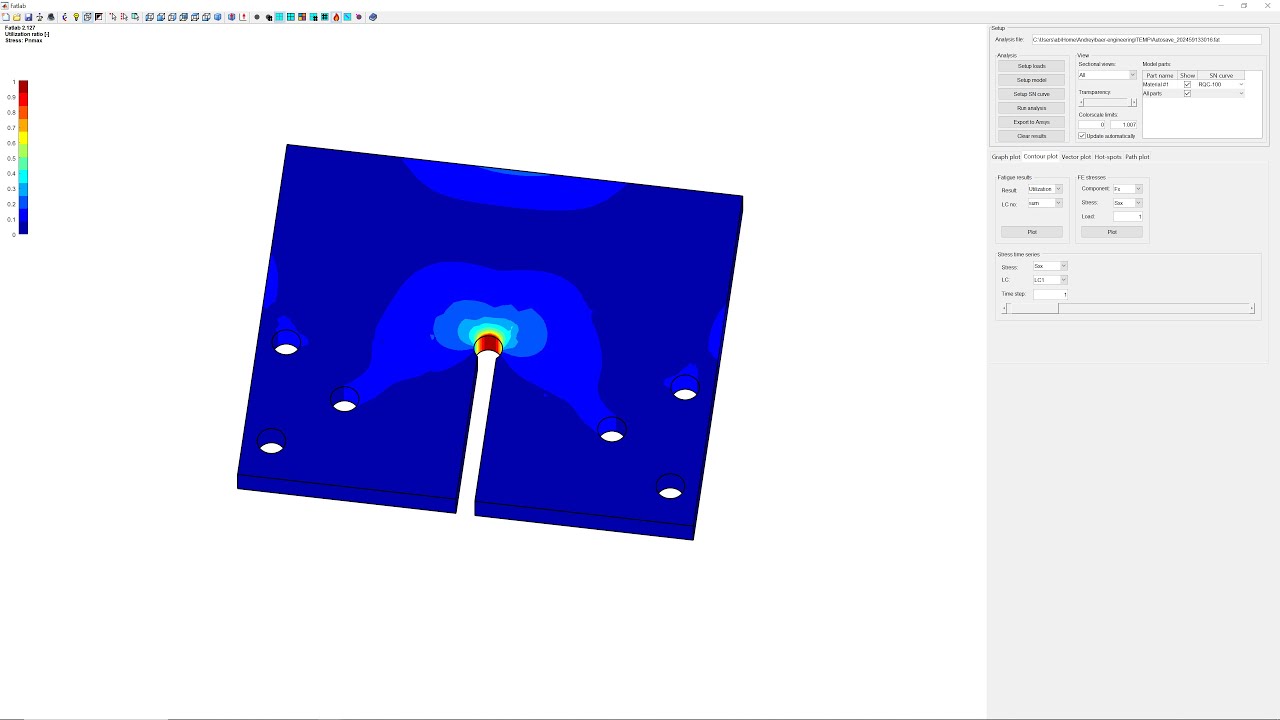
Task: Click the new file toolbar icon
Action: (6, 17)
